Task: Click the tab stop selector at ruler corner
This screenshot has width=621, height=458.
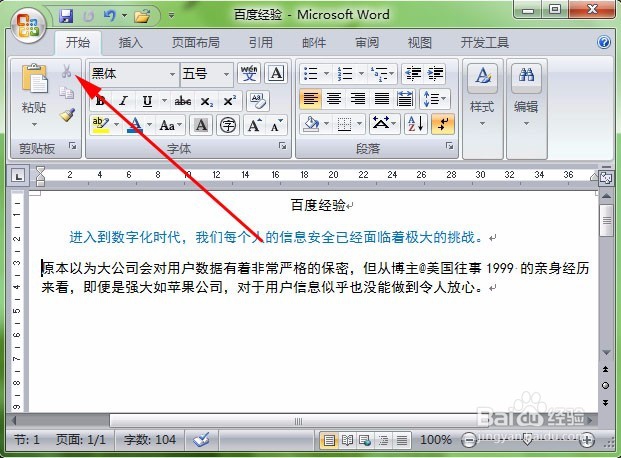Action: point(18,176)
